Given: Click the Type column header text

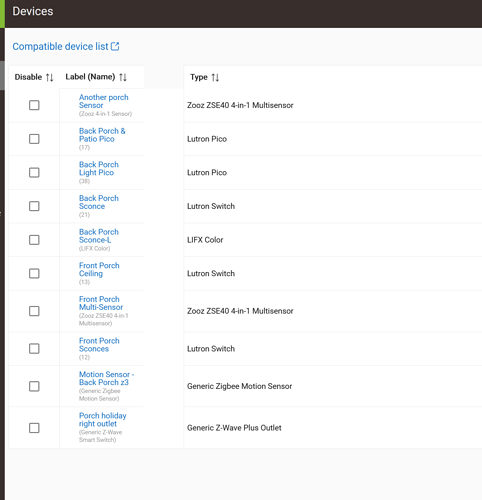Looking at the screenshot, I should point(199,77).
